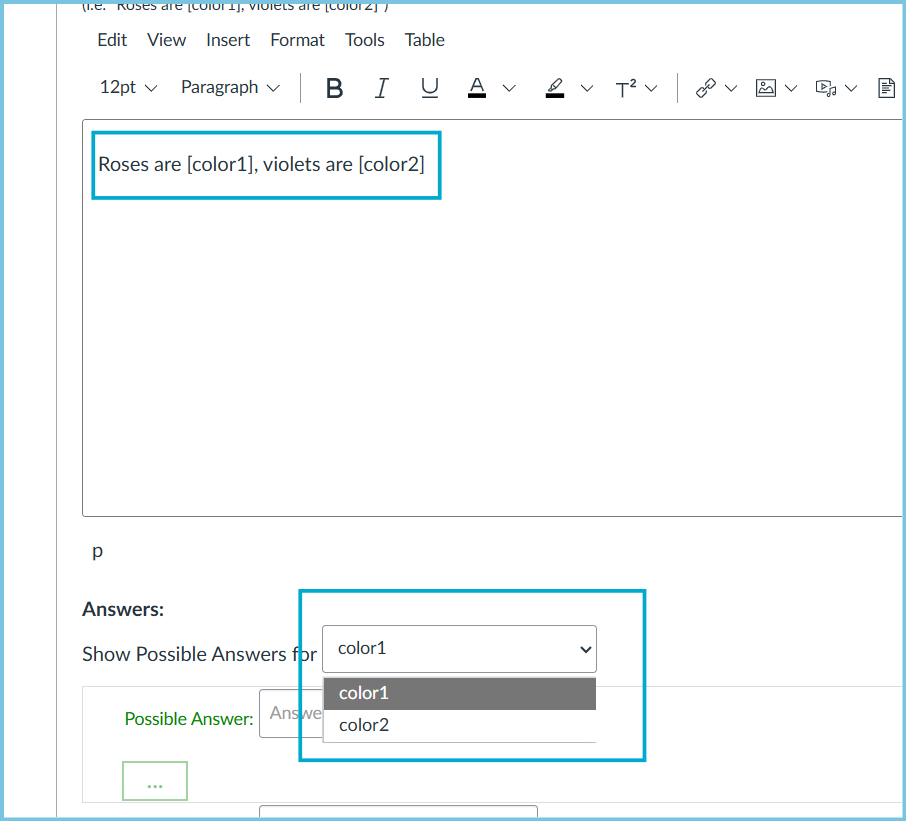Apply italic formatting
906x821 pixels.
tap(381, 88)
